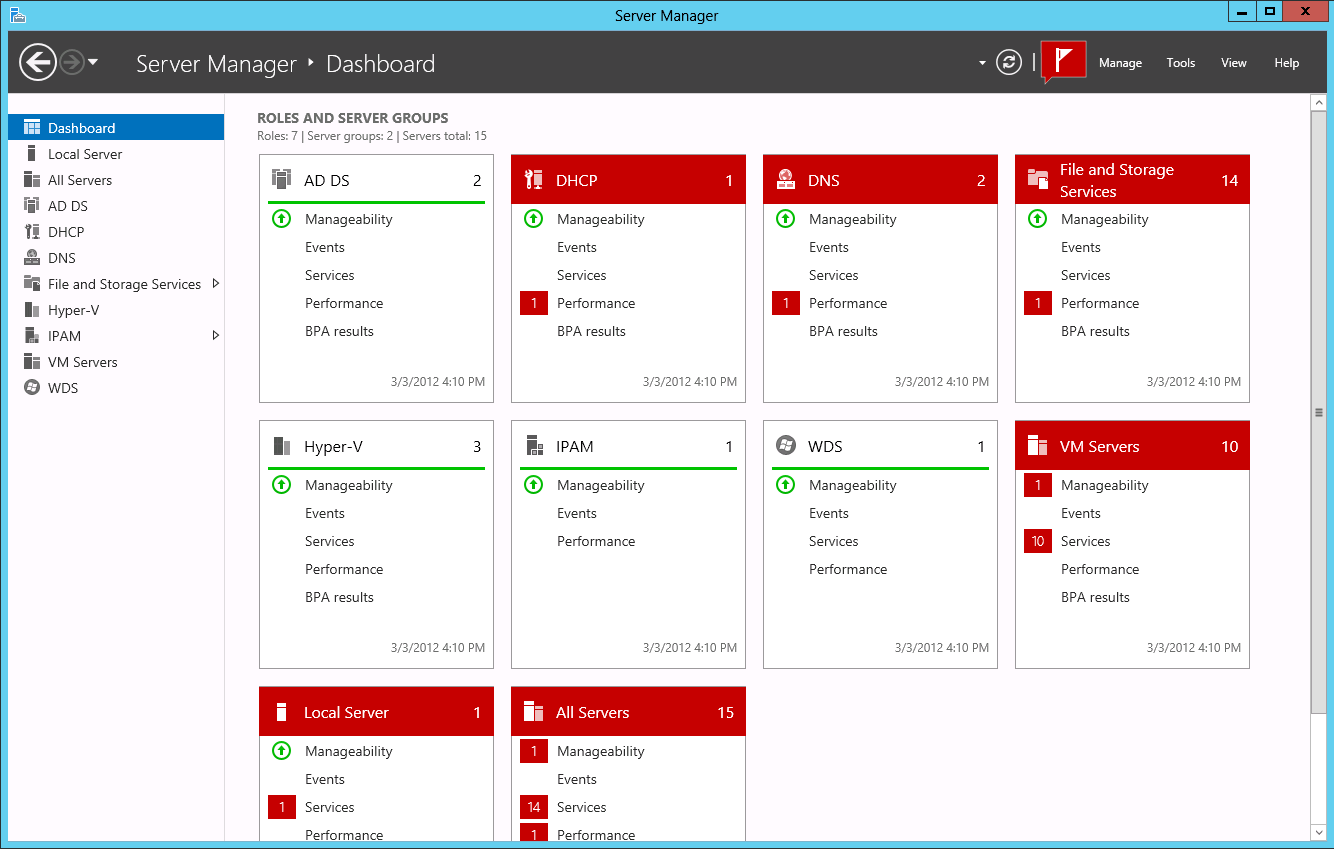Click the Server Manager window title bar icon
1334x849 pixels.
18,13
